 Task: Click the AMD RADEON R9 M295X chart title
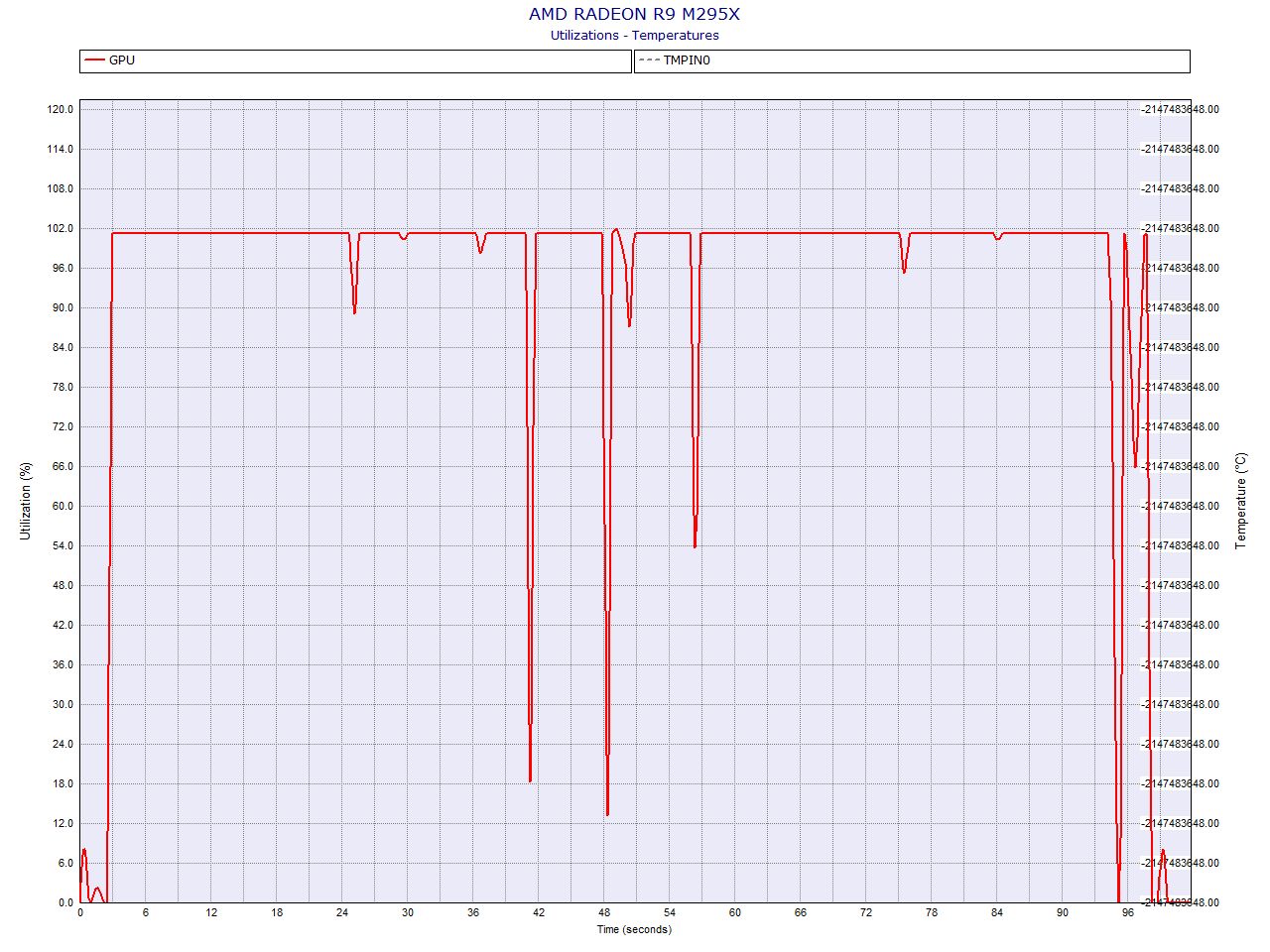(634, 14)
